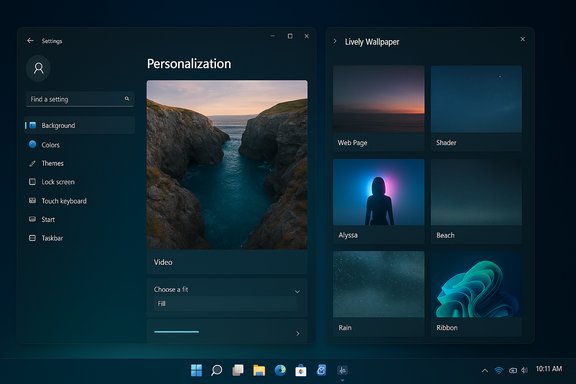The image size is (576, 384).
Task: Click the Lively Wallpaper title text
Action: point(372,42)
